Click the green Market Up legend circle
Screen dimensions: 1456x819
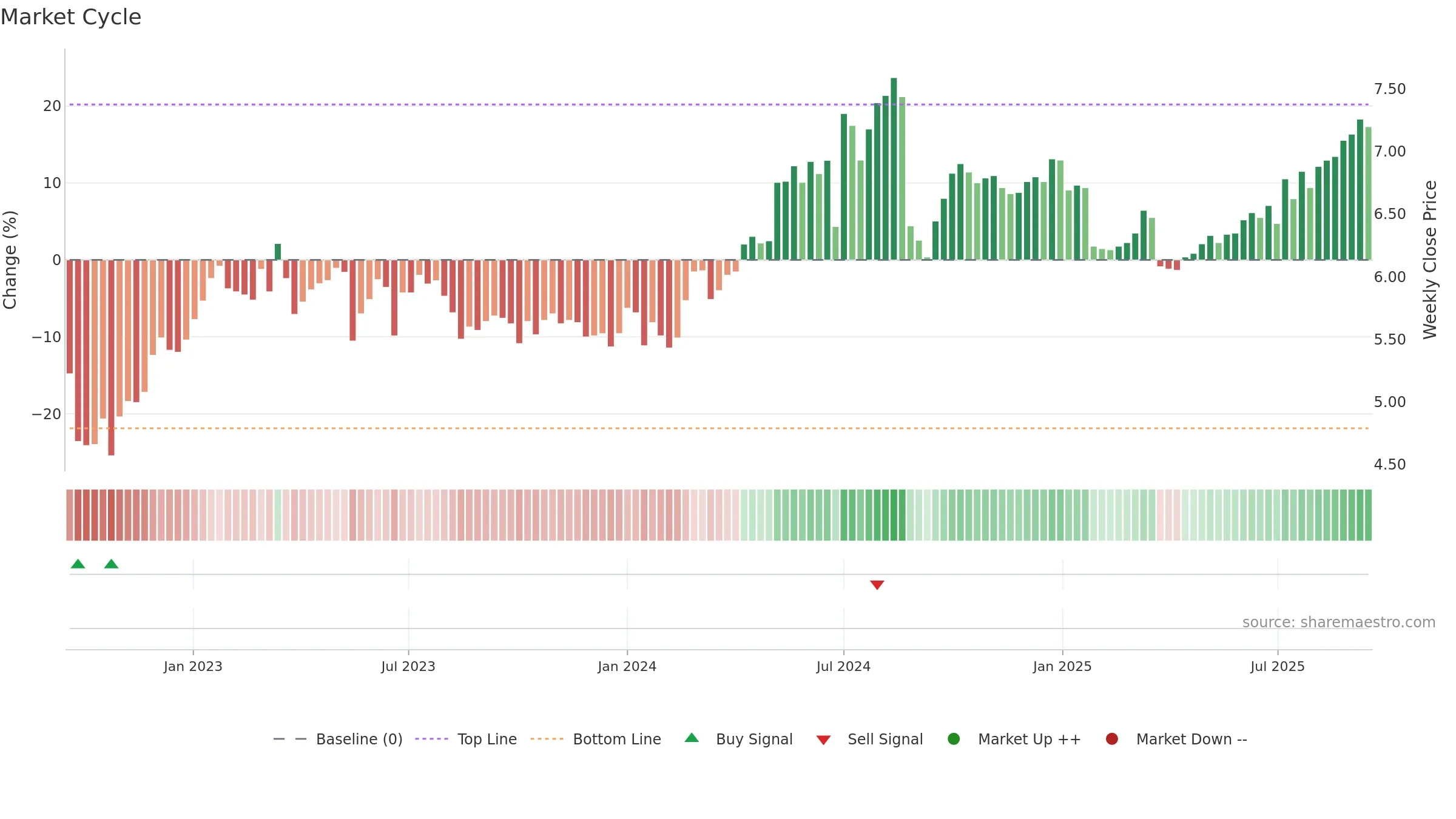(954, 739)
